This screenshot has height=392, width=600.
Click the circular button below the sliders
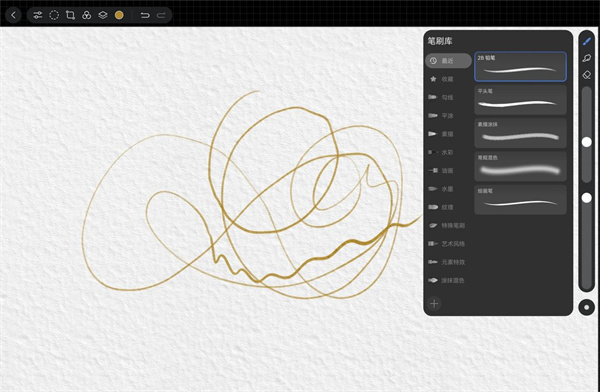coord(587,307)
